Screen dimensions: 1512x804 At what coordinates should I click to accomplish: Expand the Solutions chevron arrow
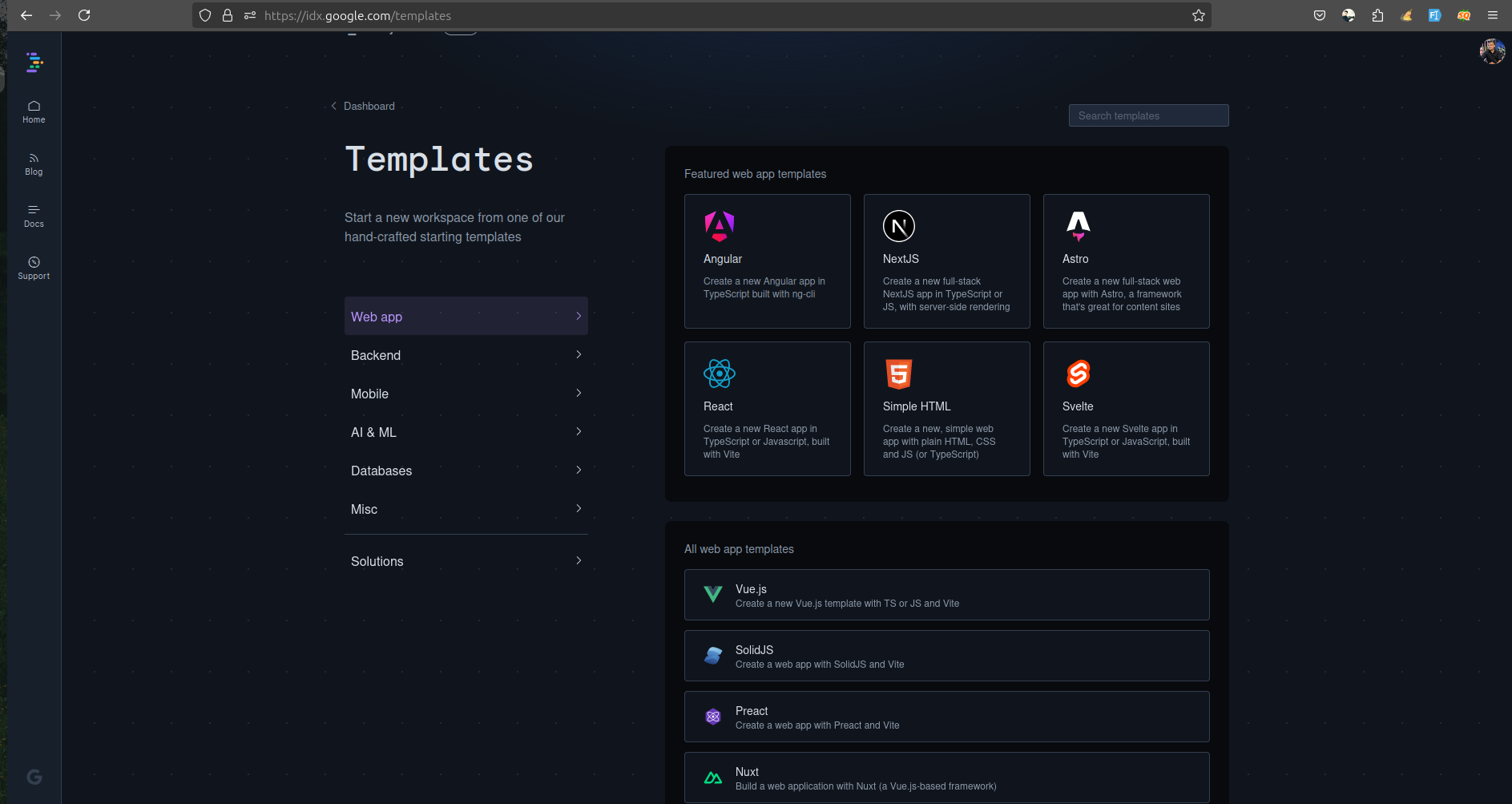point(579,560)
